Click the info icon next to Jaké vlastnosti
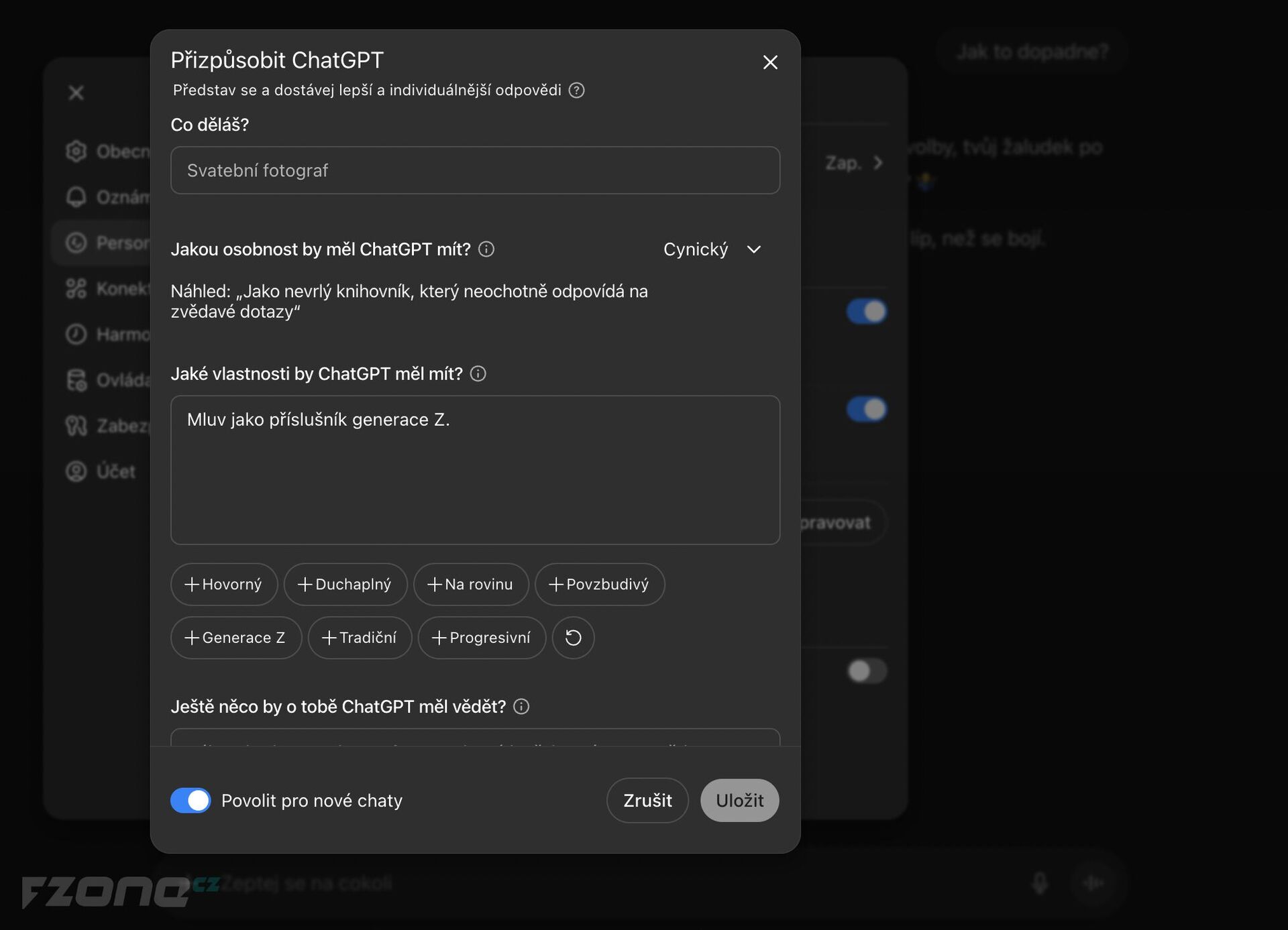The image size is (1288, 930). pyautogui.click(x=478, y=374)
